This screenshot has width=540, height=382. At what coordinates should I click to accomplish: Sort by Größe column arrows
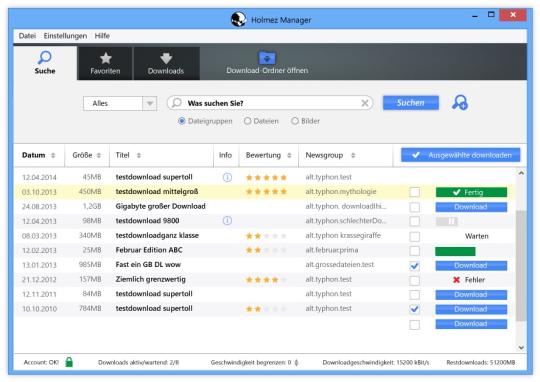99,155
